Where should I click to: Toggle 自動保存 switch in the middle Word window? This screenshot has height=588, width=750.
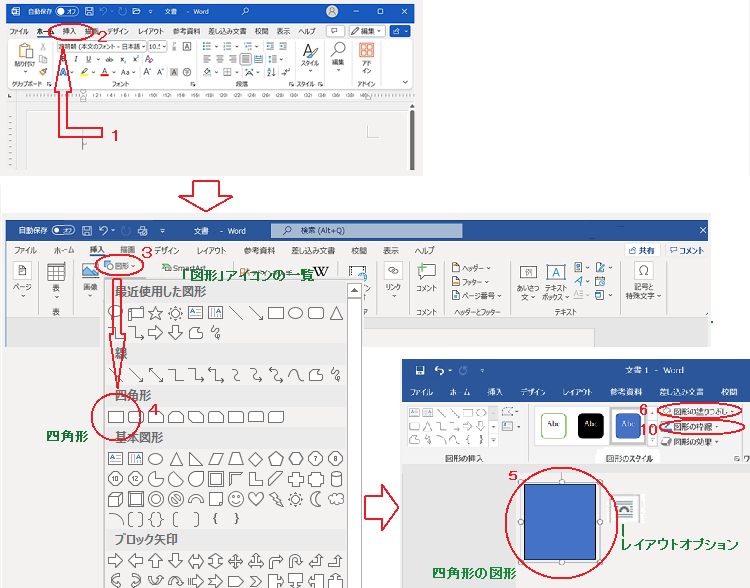(66, 229)
